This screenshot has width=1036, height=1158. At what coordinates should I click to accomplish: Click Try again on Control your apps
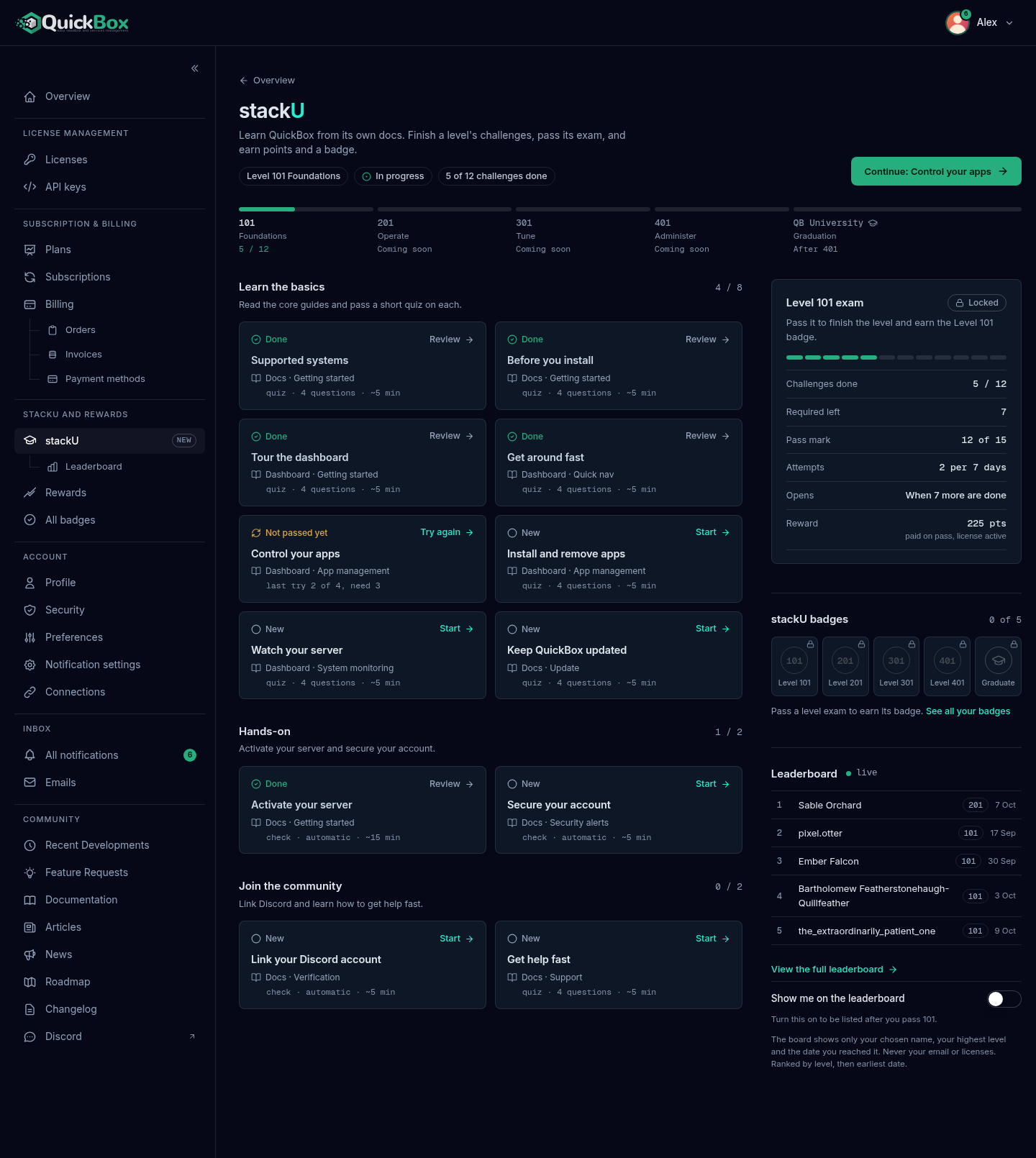[x=447, y=532]
